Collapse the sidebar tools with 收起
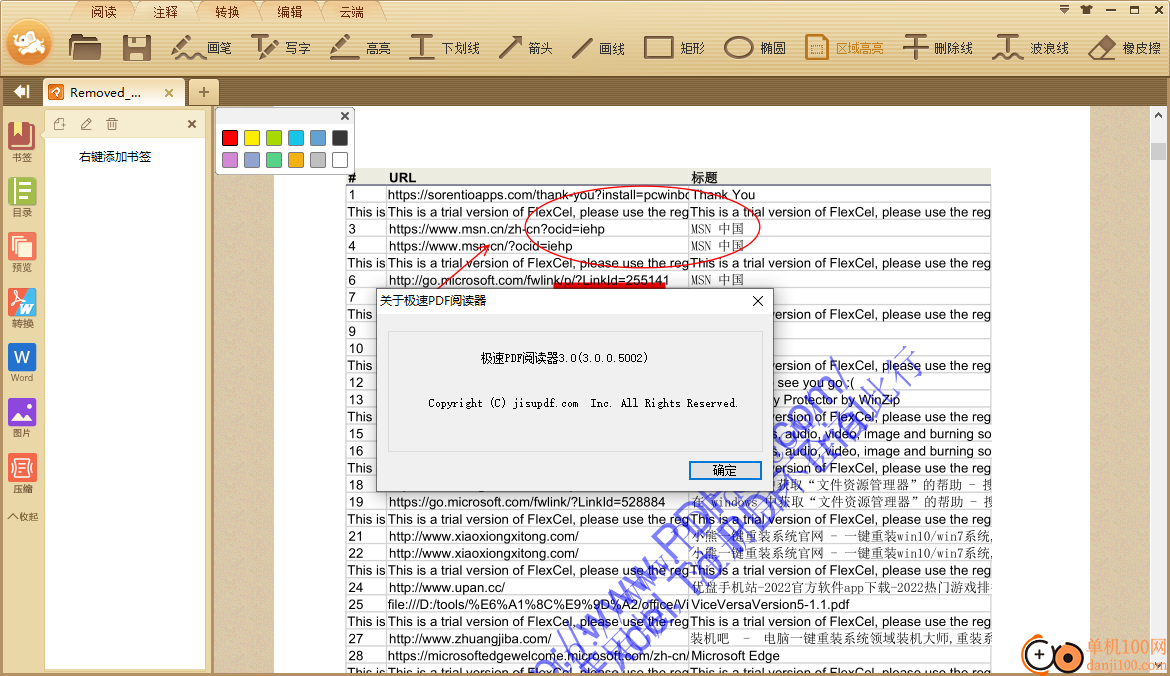 click(x=22, y=516)
